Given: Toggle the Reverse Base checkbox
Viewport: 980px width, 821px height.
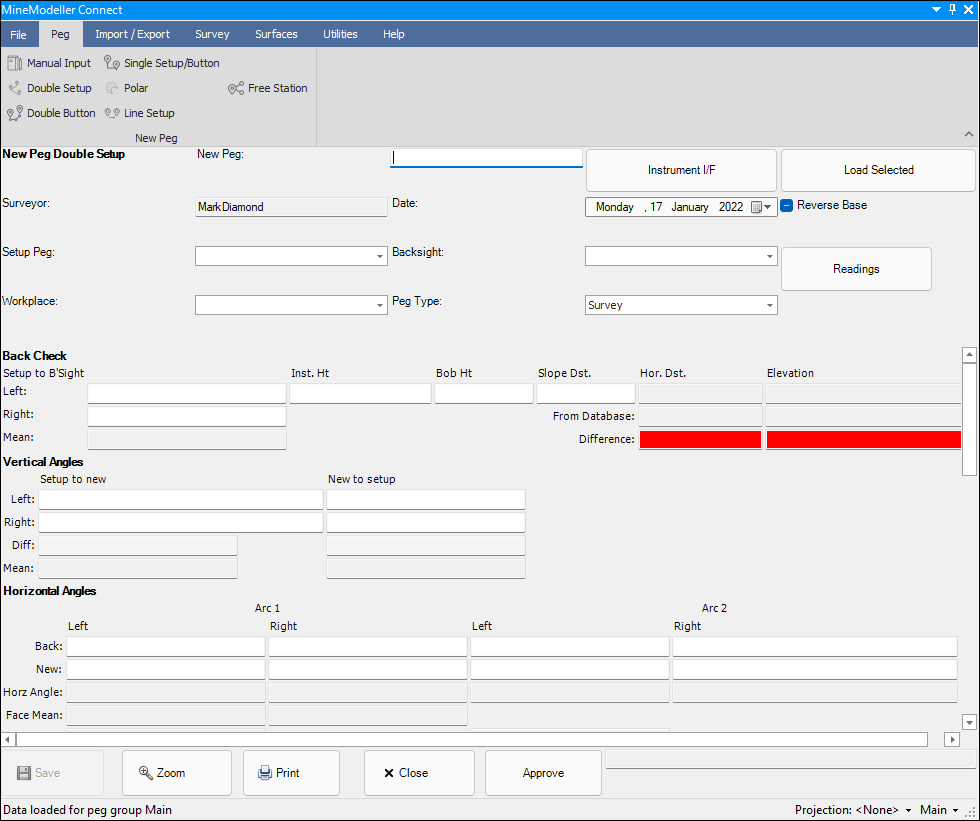Looking at the screenshot, I should (x=787, y=206).
